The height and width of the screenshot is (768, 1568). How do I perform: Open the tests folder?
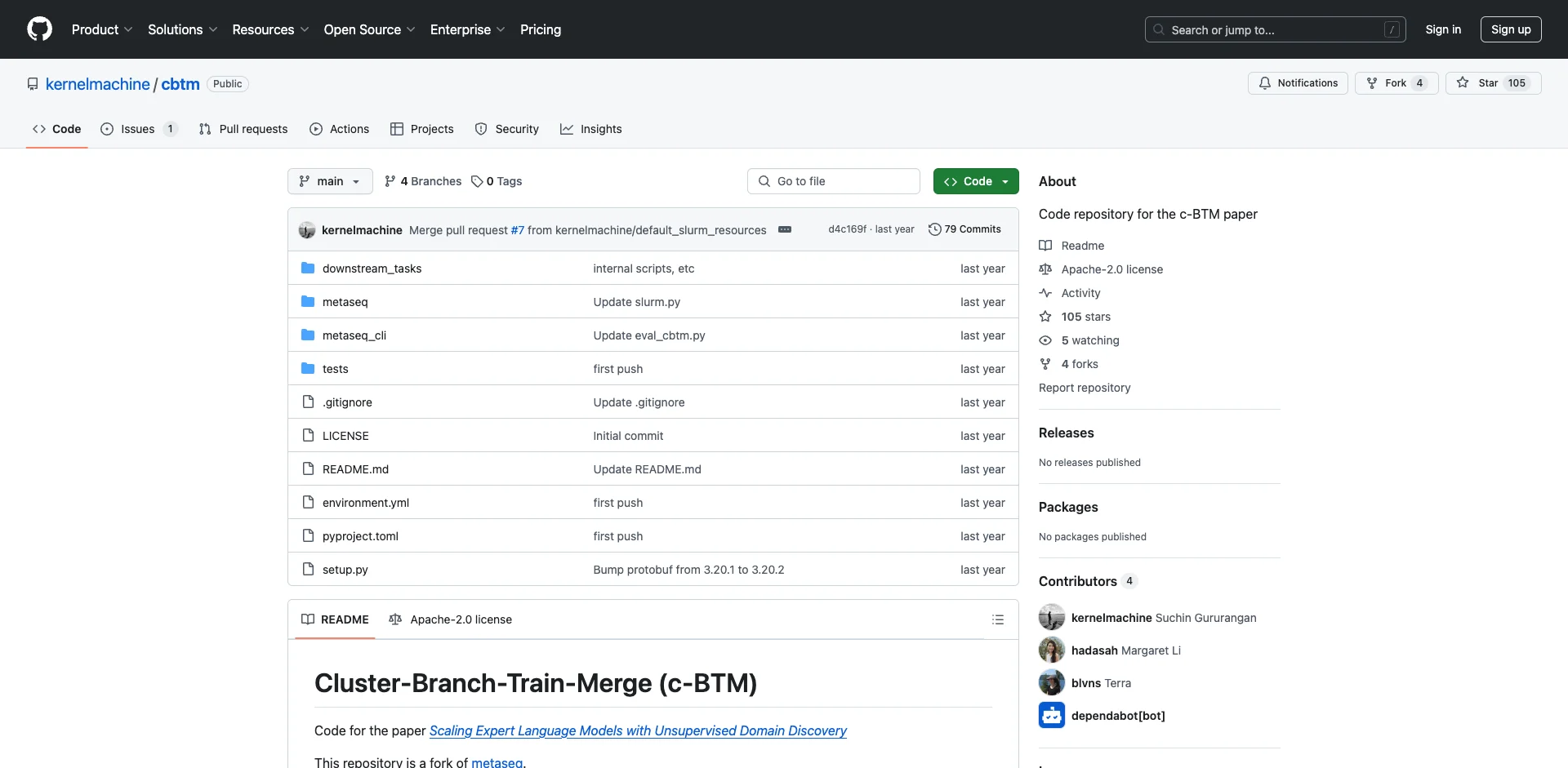[x=335, y=369]
